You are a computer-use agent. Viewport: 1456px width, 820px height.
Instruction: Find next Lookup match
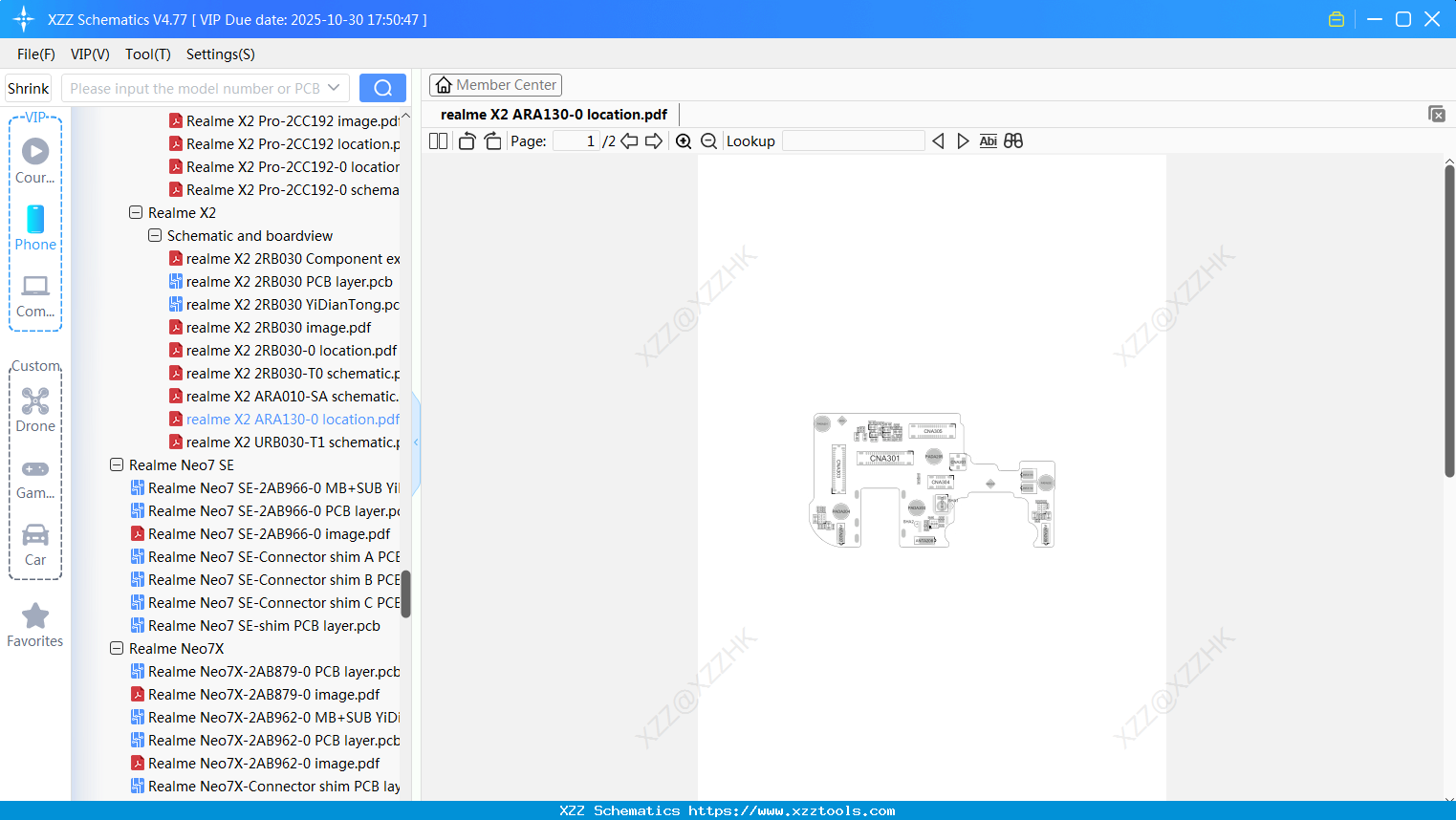point(963,141)
